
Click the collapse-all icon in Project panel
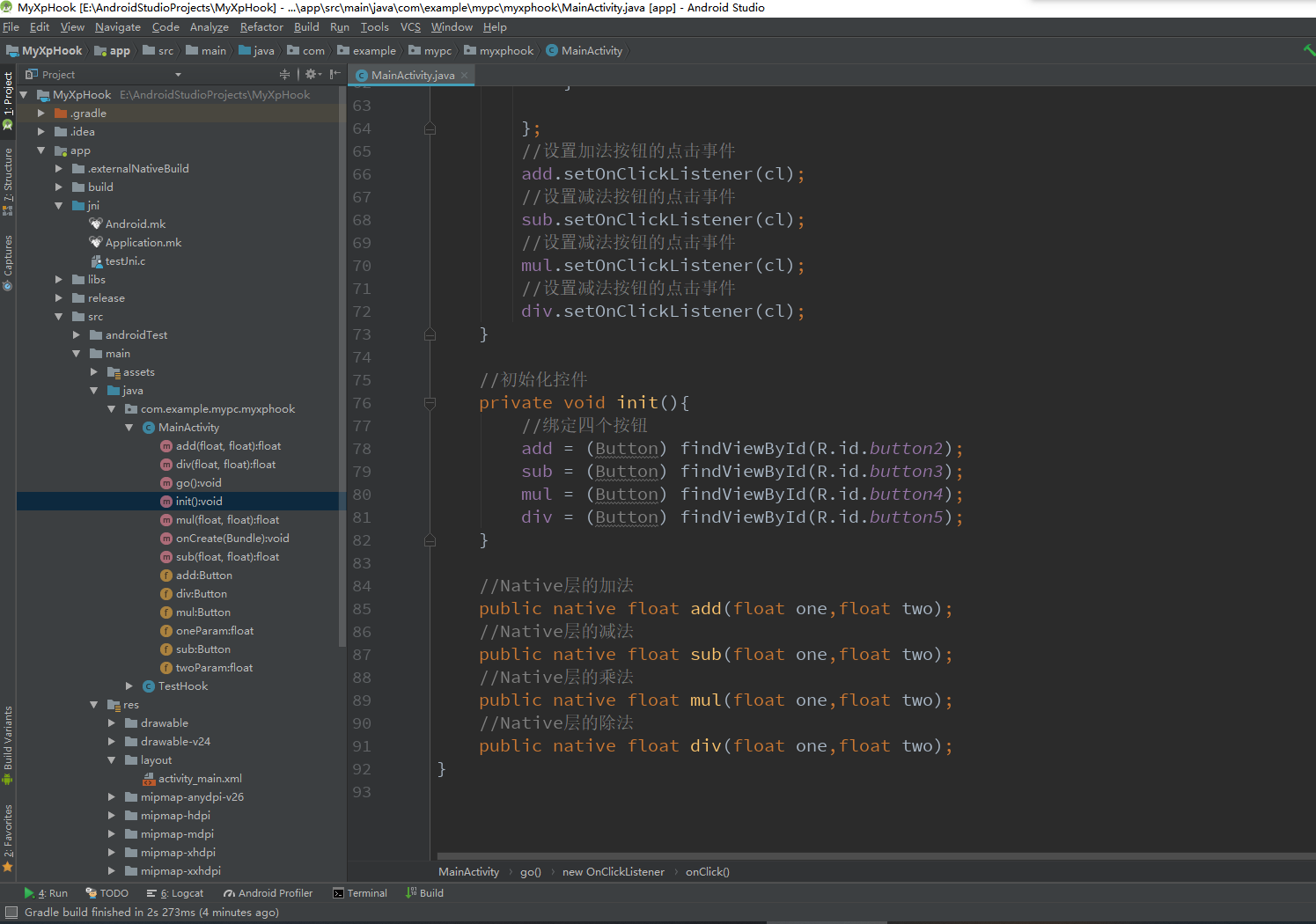pos(284,75)
